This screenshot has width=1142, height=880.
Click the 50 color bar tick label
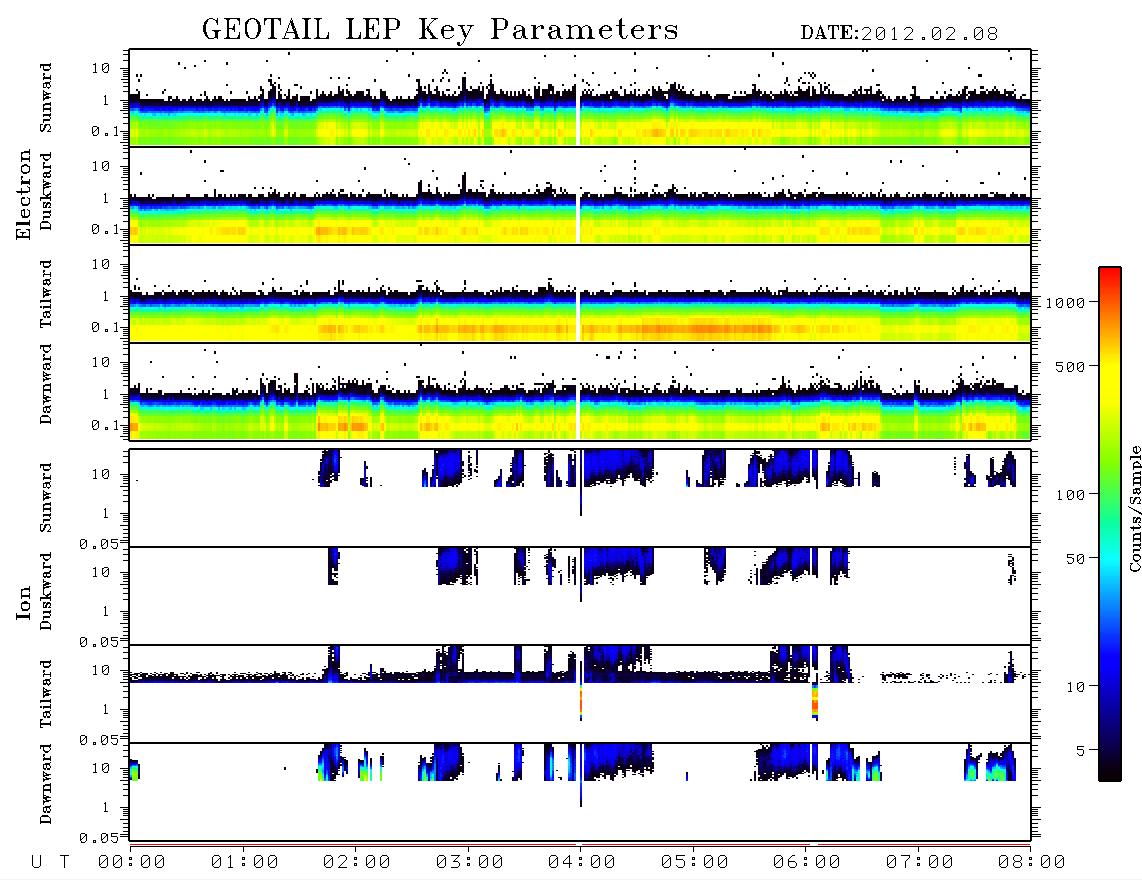pos(1075,559)
